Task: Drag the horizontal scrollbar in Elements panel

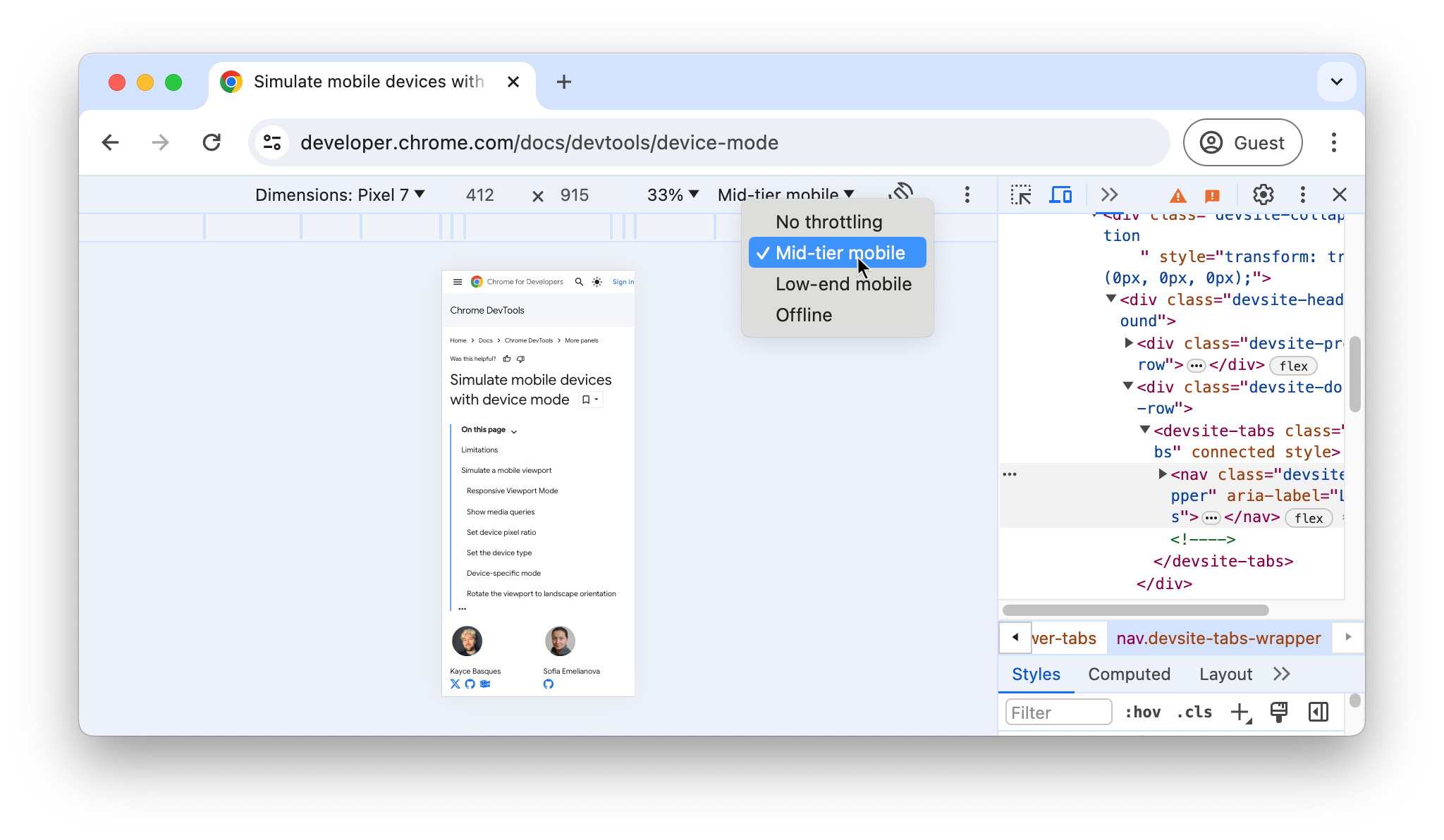Action: click(1136, 611)
